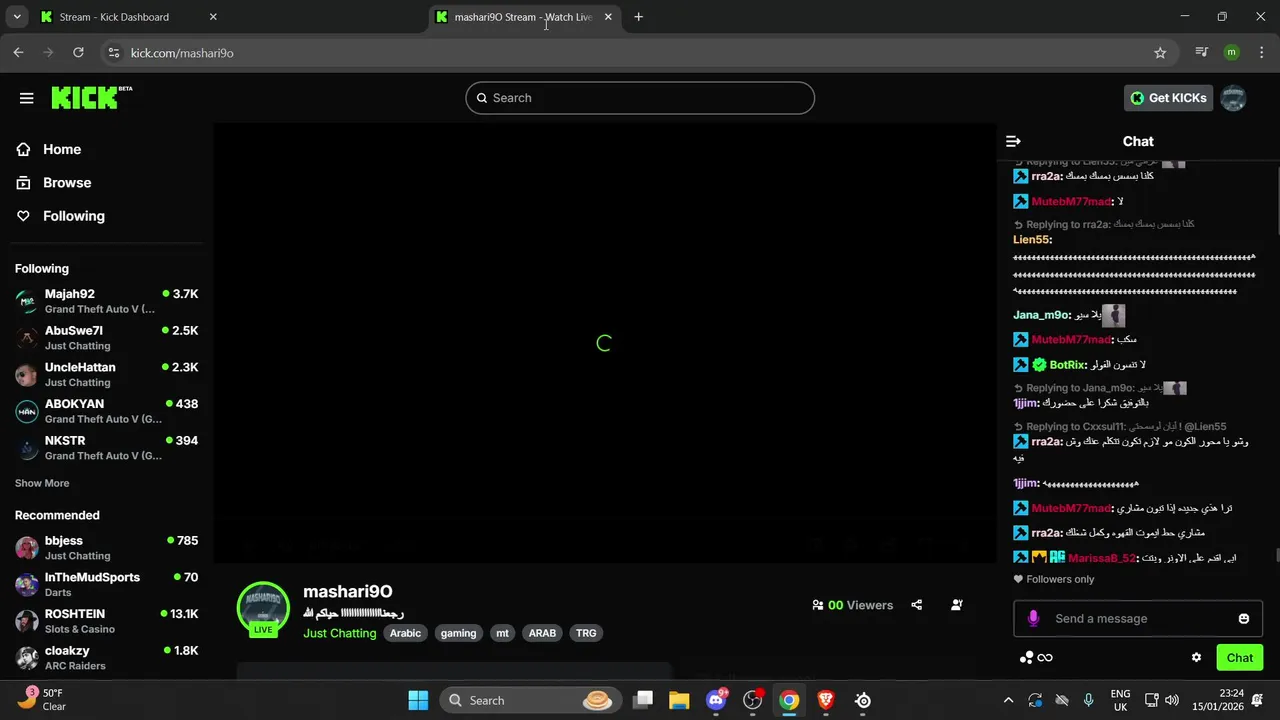Click the green Chat send button
1280x720 pixels.
point(1240,658)
